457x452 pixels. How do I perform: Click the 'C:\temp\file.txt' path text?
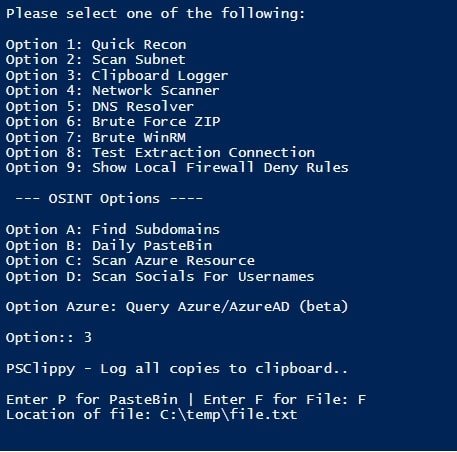point(229,415)
